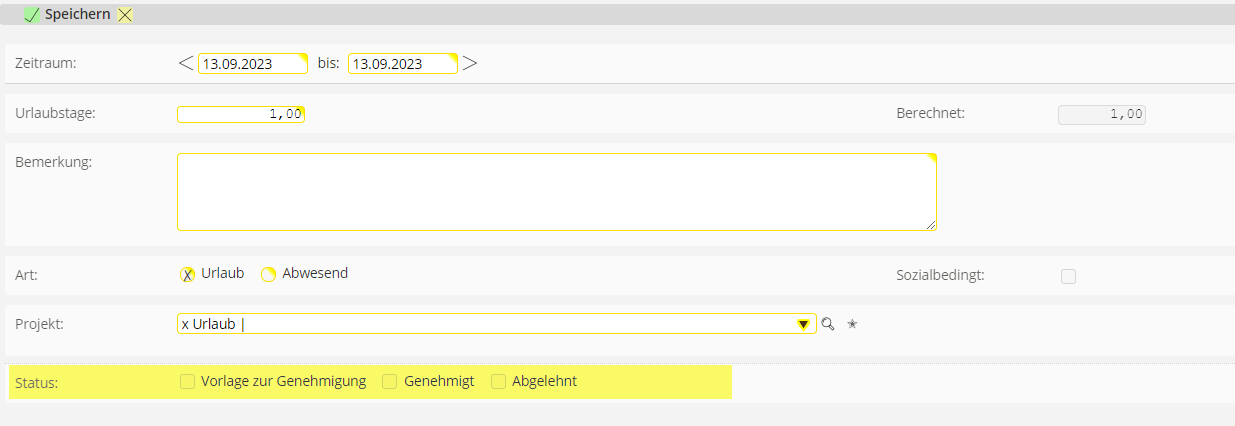The width and height of the screenshot is (1235, 426).
Task: Go to next period with right arrow
Action: point(470,63)
